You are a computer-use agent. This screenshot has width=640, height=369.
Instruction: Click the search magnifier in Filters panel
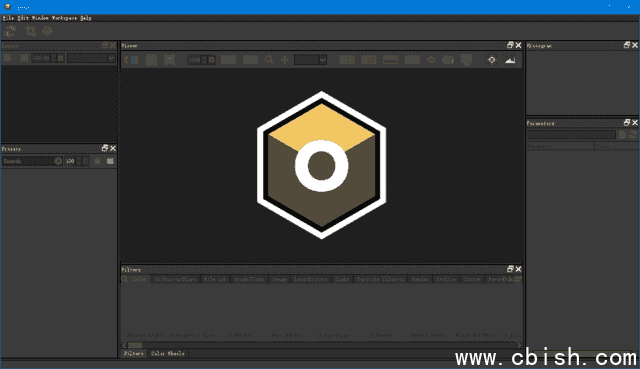(125, 279)
